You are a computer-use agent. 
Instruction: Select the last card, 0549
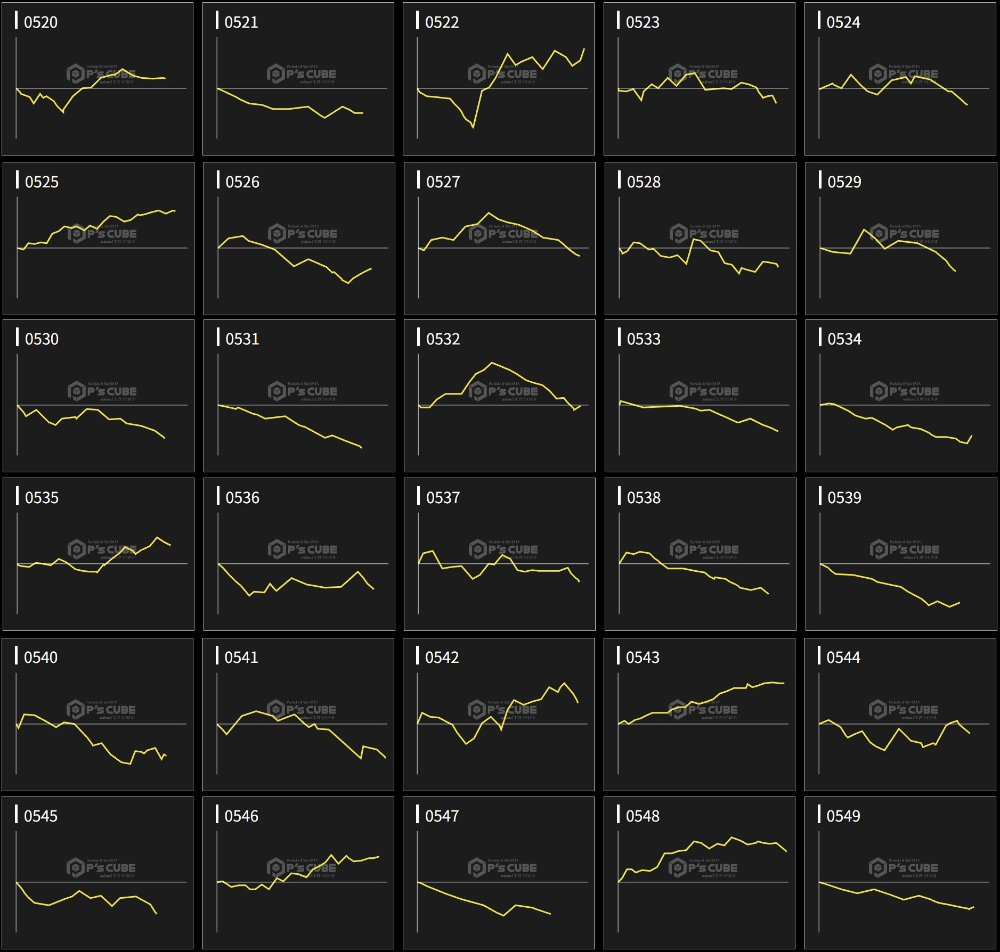coord(900,872)
